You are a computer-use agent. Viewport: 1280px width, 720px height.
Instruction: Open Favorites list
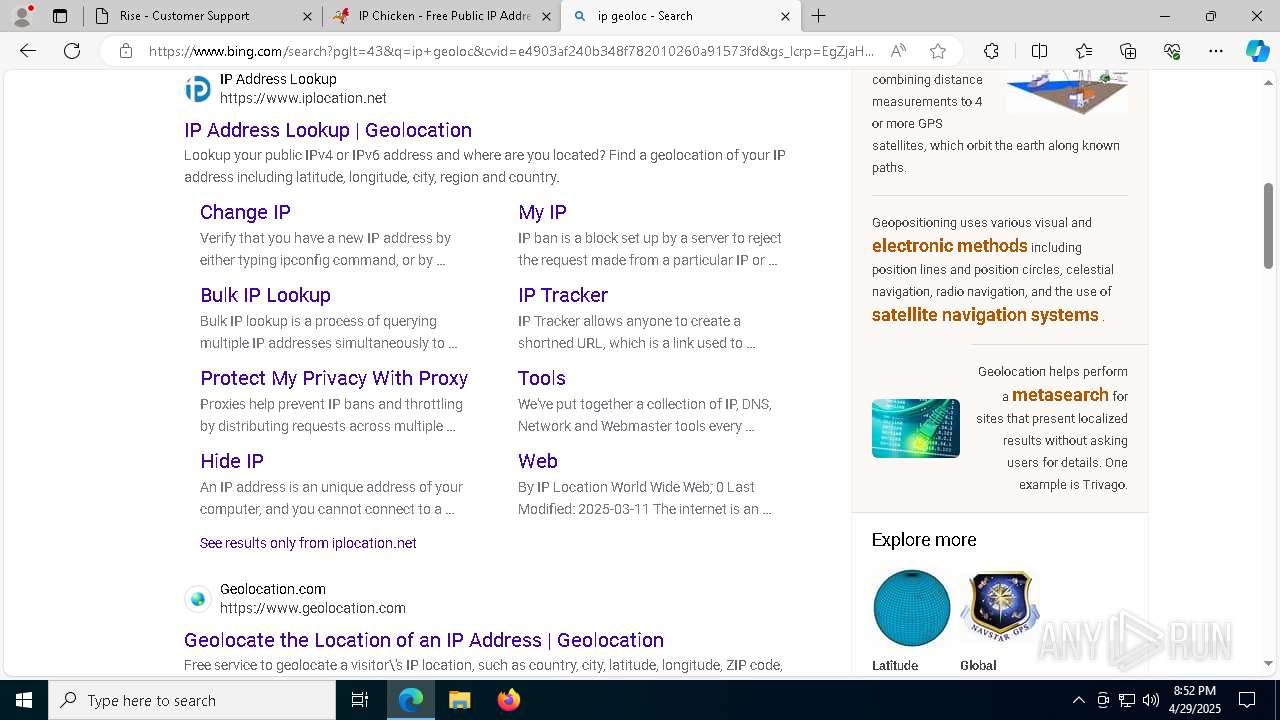(1084, 51)
